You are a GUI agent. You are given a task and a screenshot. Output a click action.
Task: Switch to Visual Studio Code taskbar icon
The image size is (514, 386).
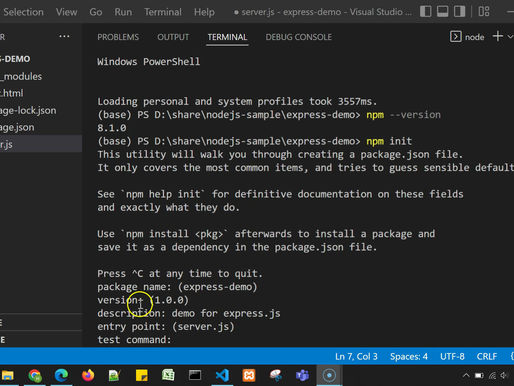point(222,376)
